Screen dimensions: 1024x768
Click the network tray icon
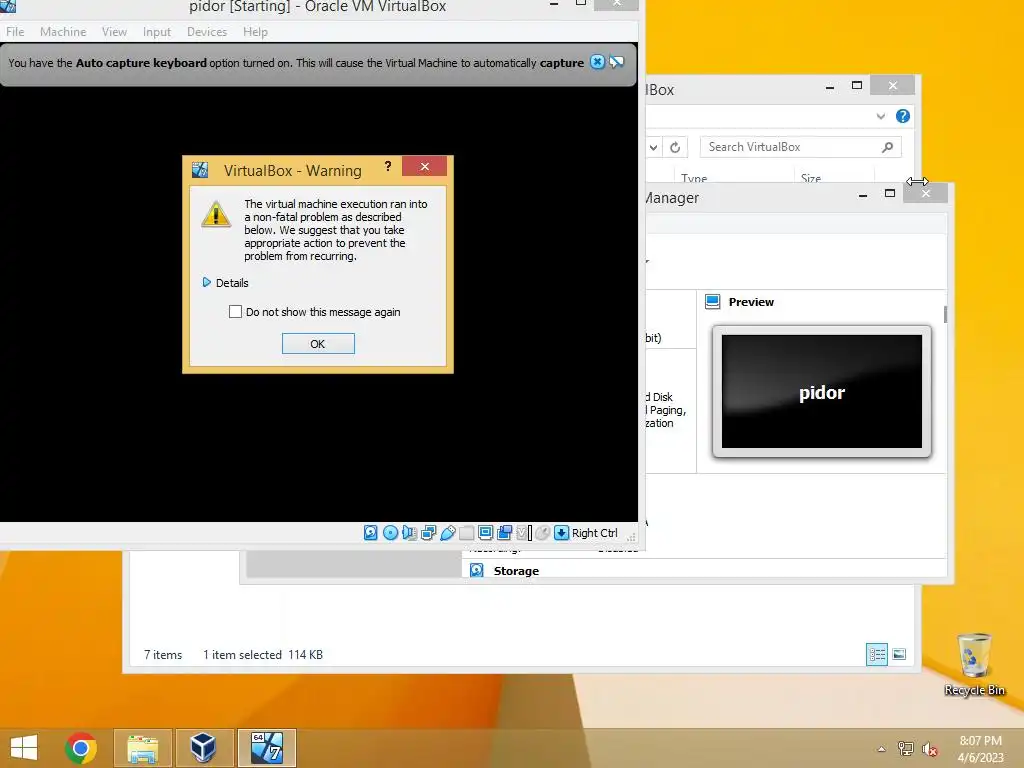[x=905, y=748]
